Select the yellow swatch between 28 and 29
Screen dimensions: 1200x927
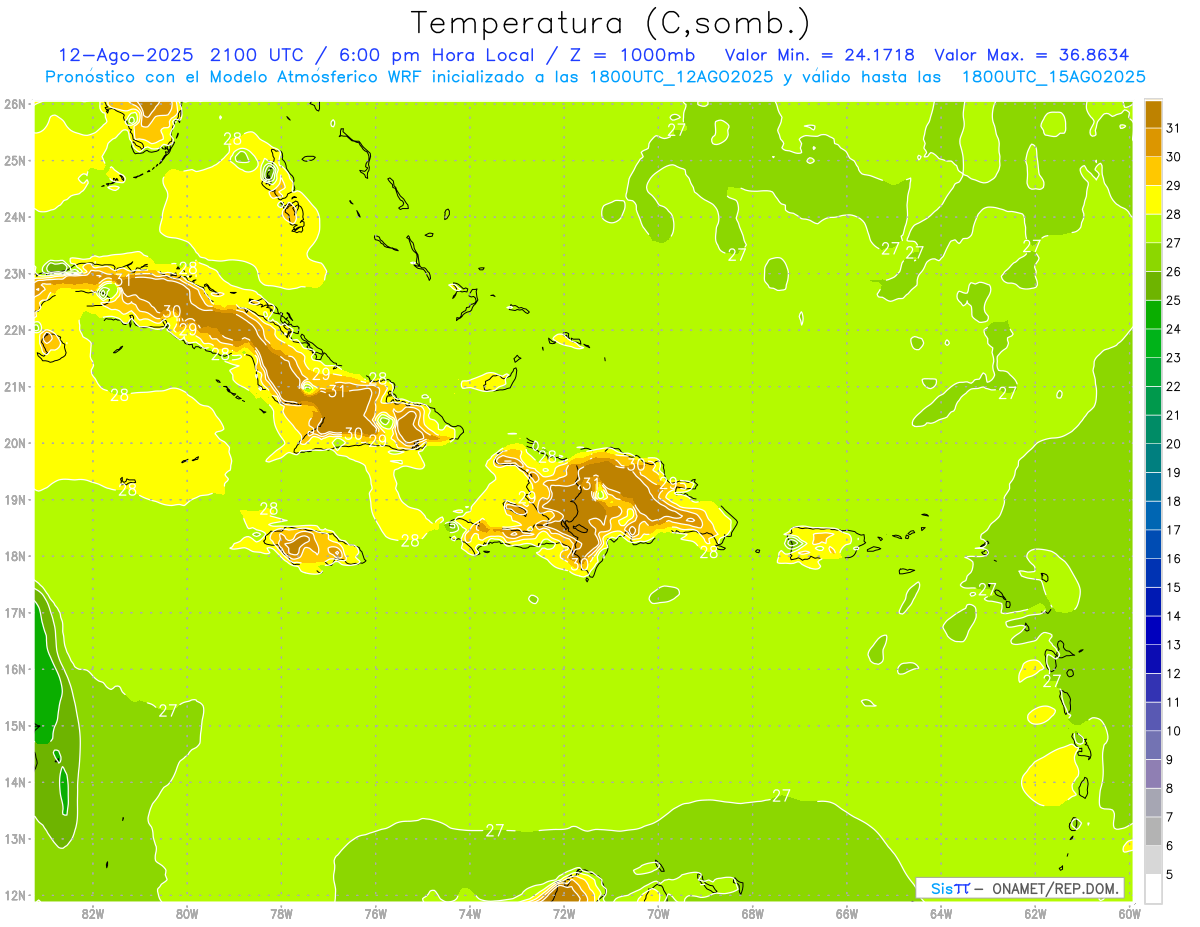(1153, 199)
